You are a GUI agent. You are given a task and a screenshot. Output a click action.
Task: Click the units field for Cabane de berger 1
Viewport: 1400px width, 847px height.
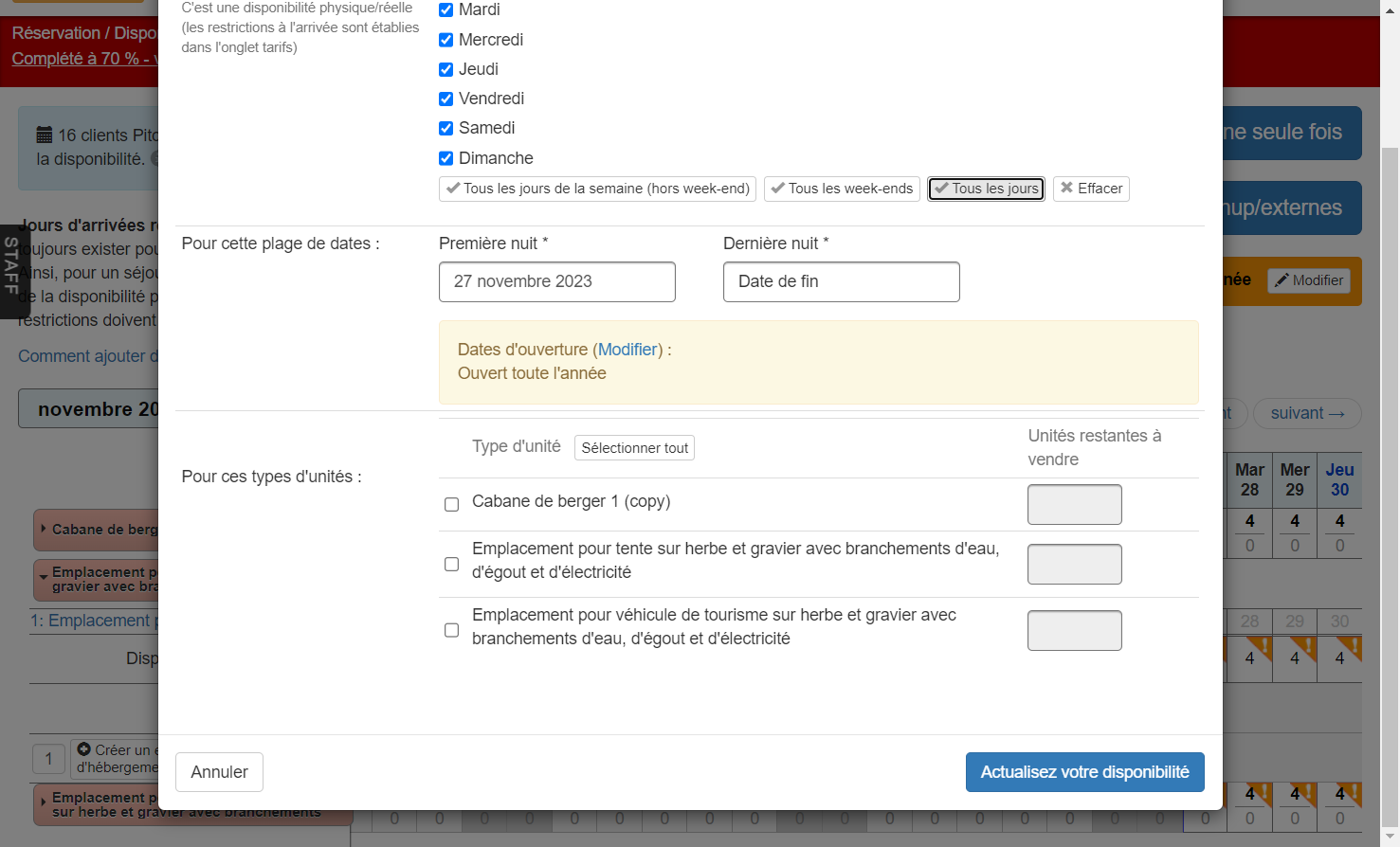[1075, 504]
